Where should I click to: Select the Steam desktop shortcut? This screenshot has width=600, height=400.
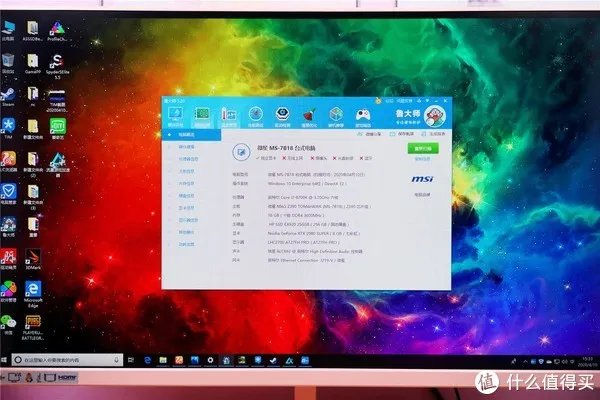click(x=8, y=95)
